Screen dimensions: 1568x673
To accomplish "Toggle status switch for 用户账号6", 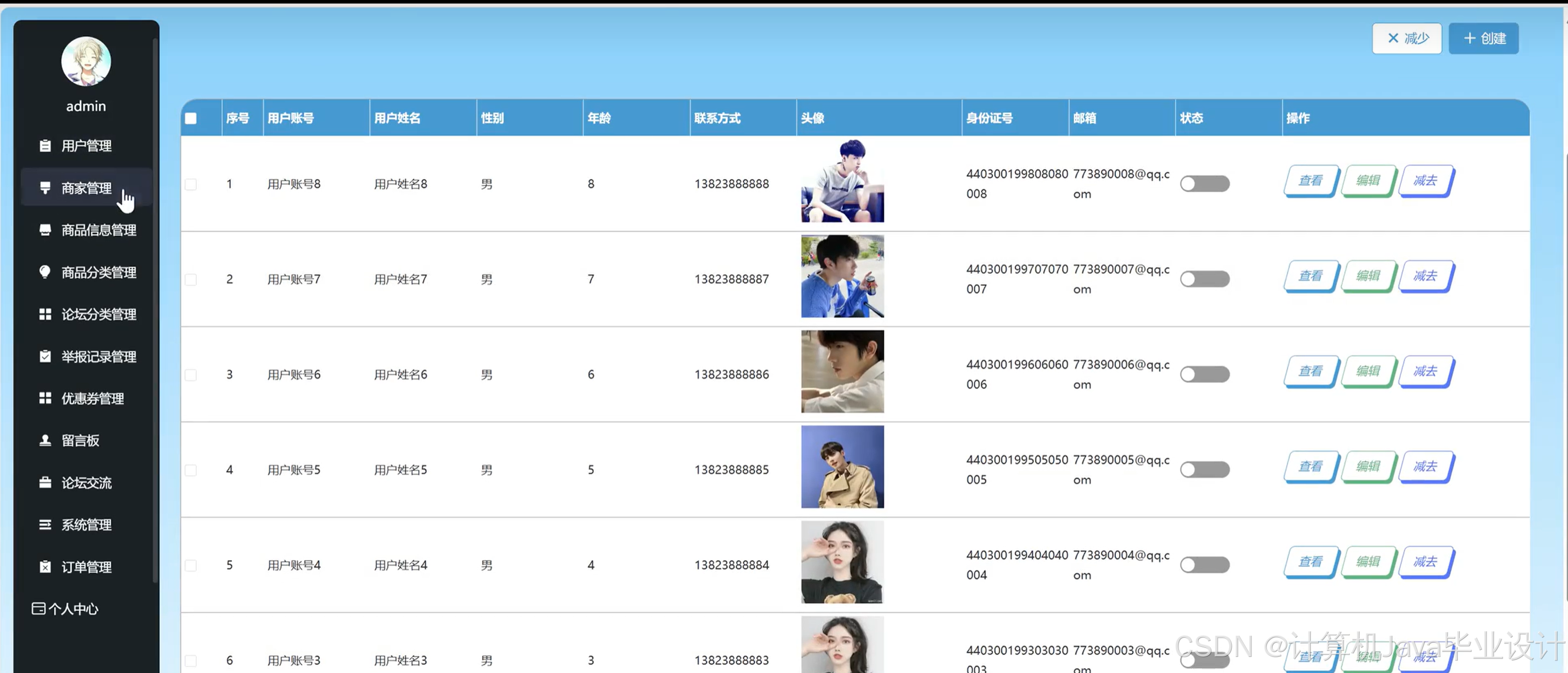I will (x=1205, y=374).
